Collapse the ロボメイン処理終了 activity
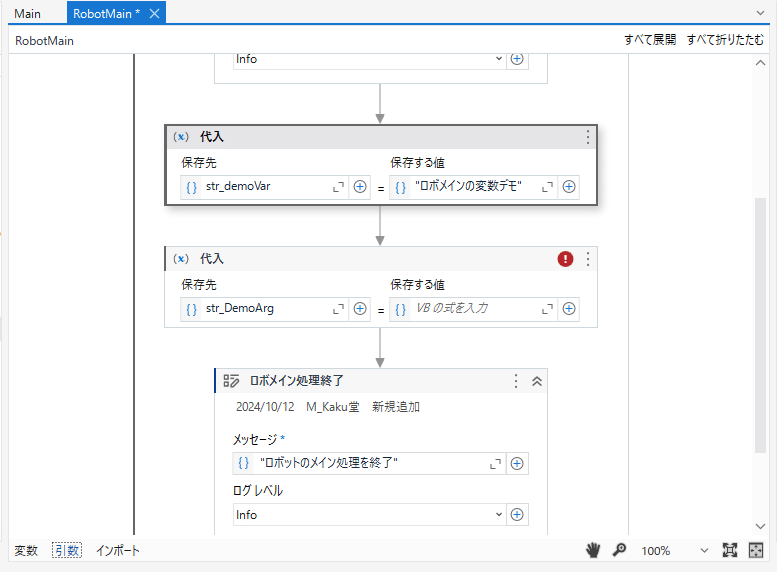The width and height of the screenshot is (777, 572). pyautogui.click(x=537, y=381)
